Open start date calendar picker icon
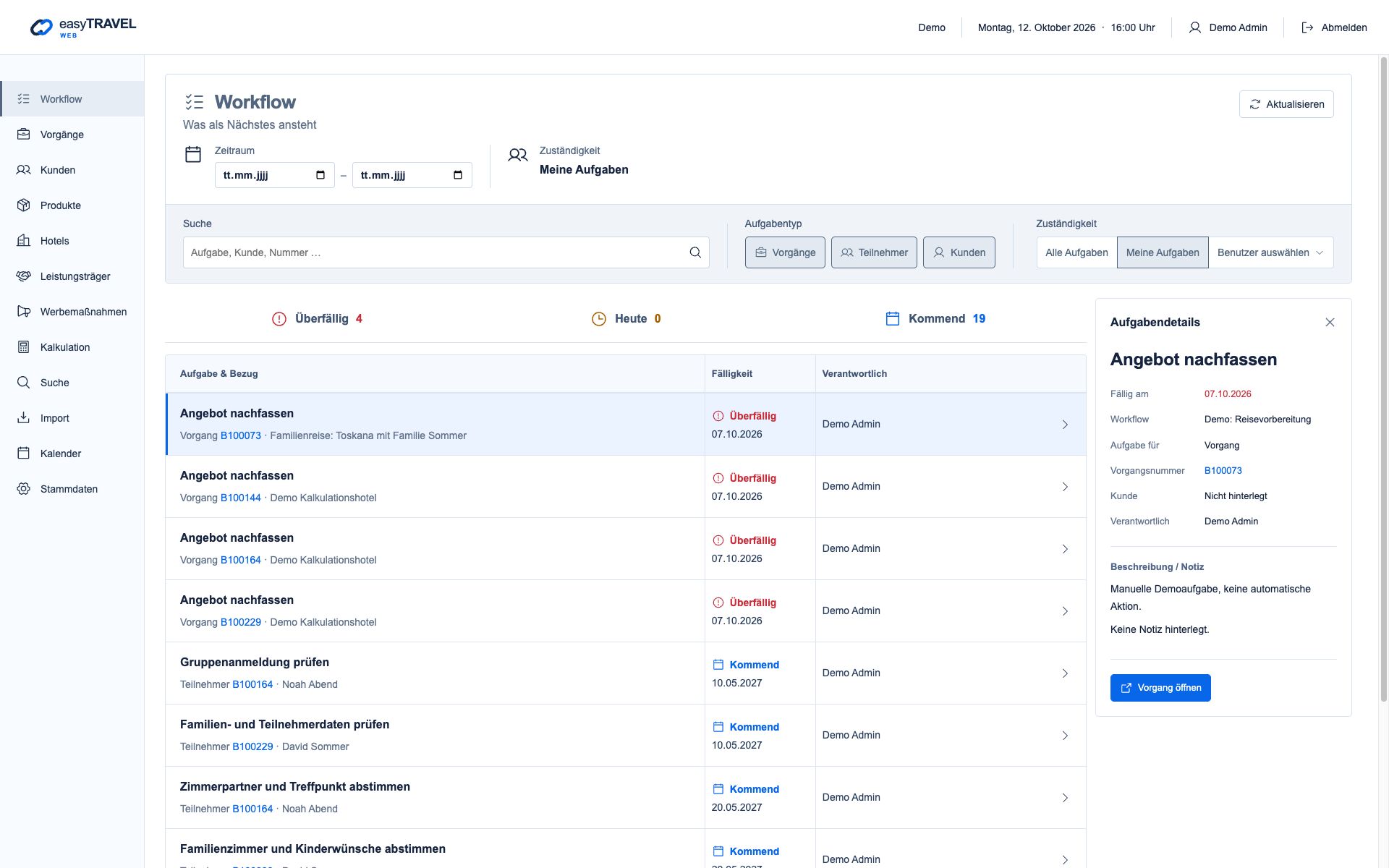 [320, 175]
